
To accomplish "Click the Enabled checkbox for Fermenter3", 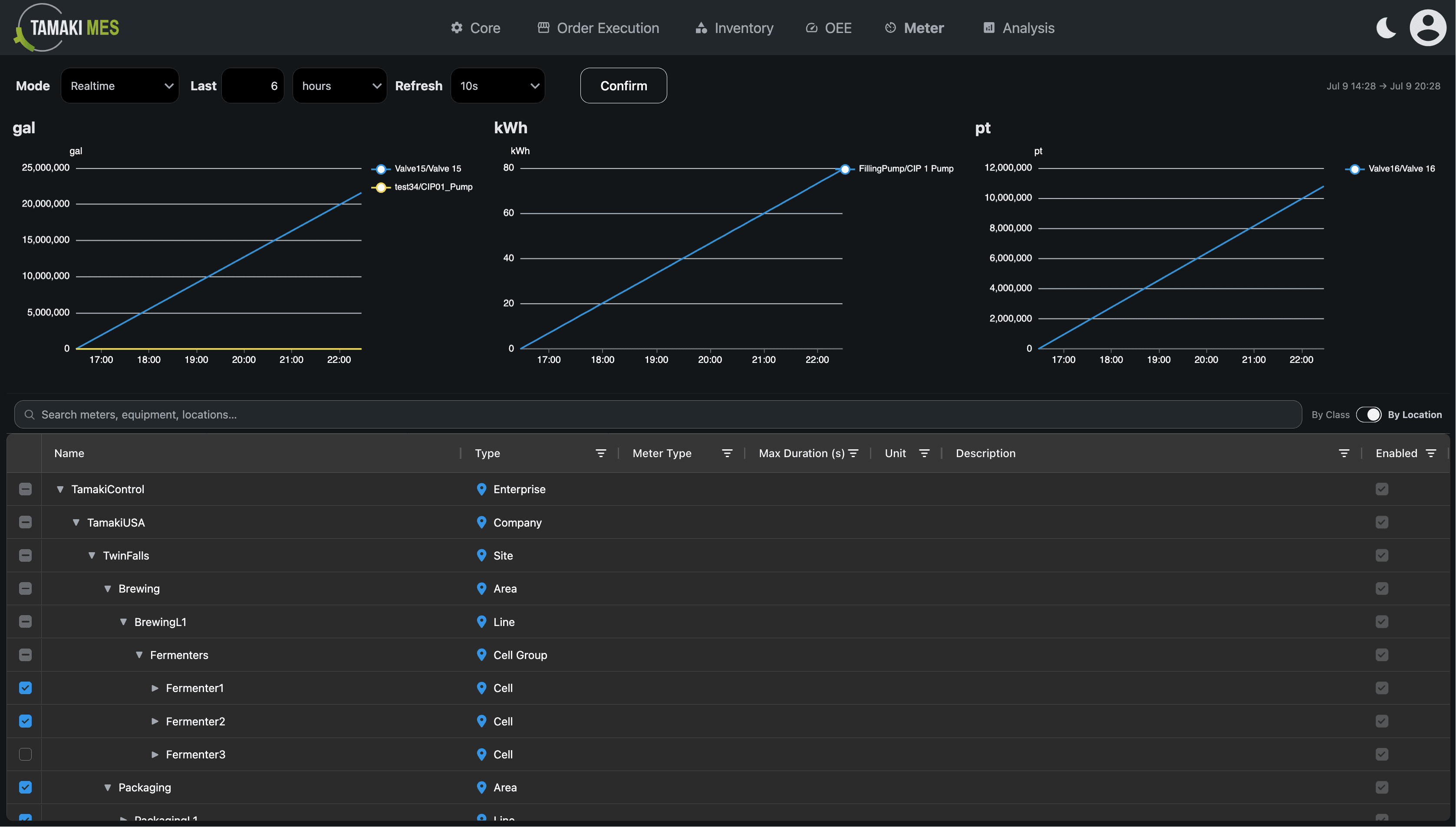I will point(1382,755).
